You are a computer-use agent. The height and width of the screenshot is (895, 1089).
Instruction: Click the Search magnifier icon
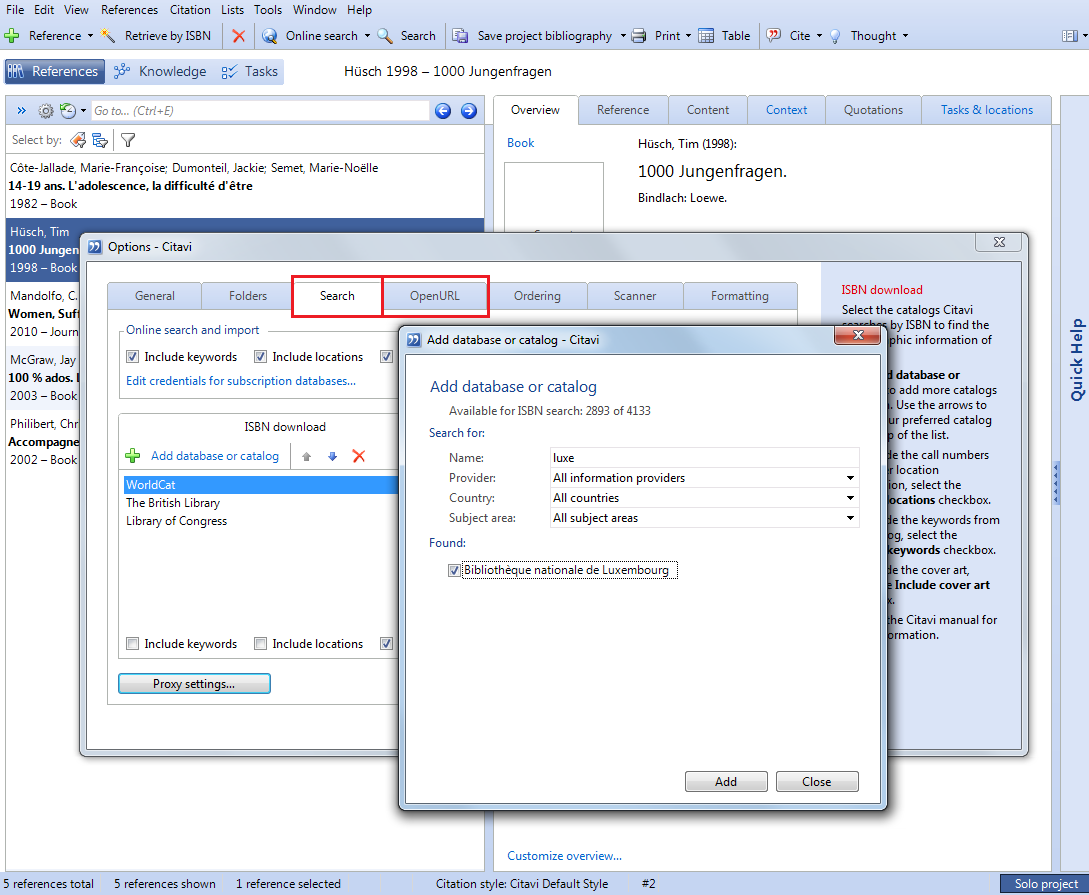385,35
